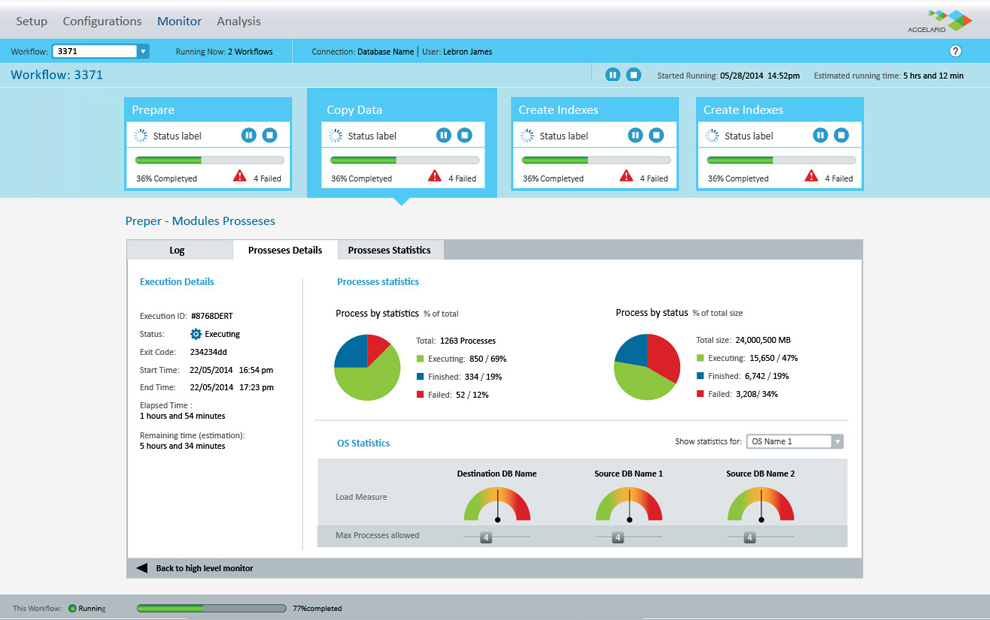The height and width of the screenshot is (620, 990).
Task: Select the Prosseses Statistics tab
Action: pos(389,250)
